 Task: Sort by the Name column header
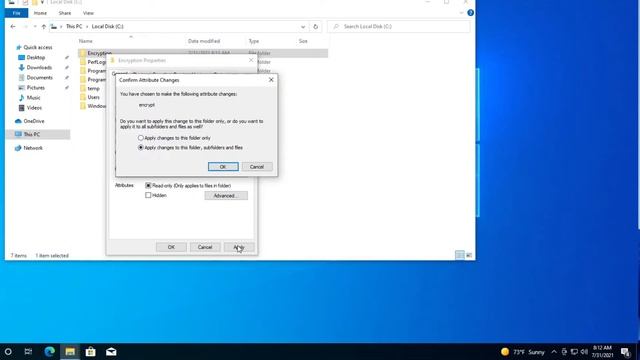[86, 41]
